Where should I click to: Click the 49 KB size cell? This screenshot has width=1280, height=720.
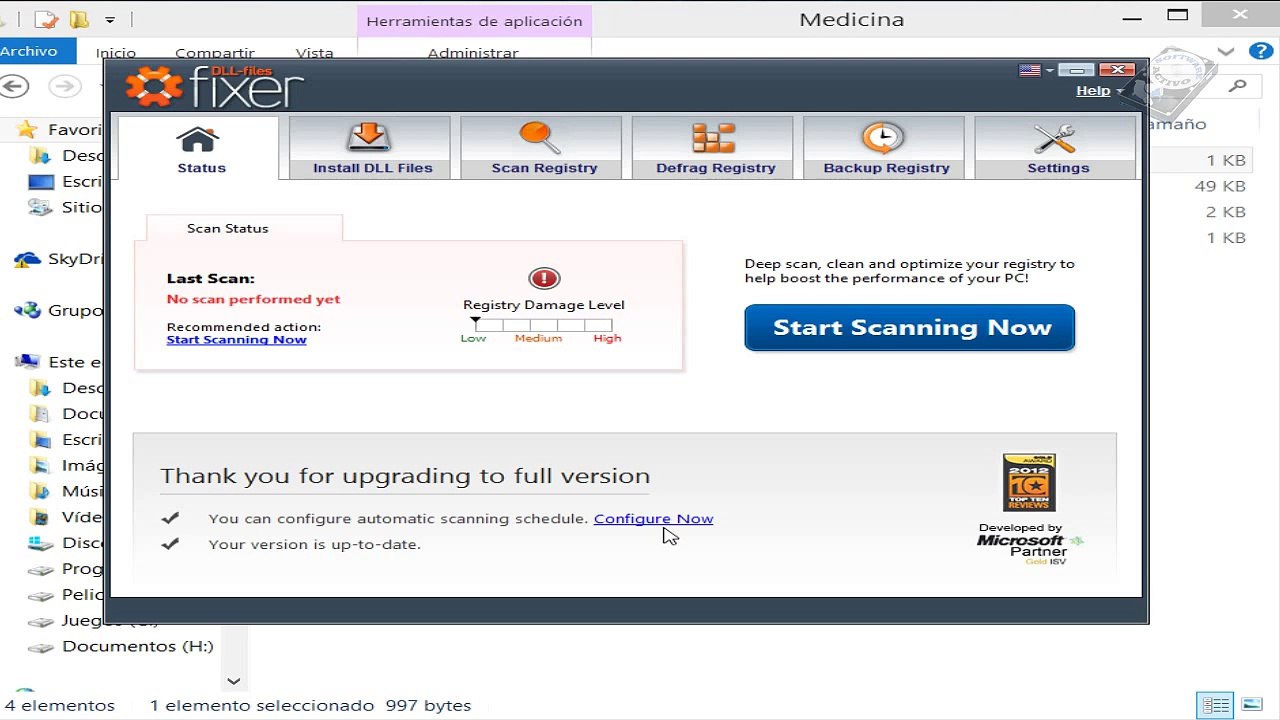click(1219, 186)
